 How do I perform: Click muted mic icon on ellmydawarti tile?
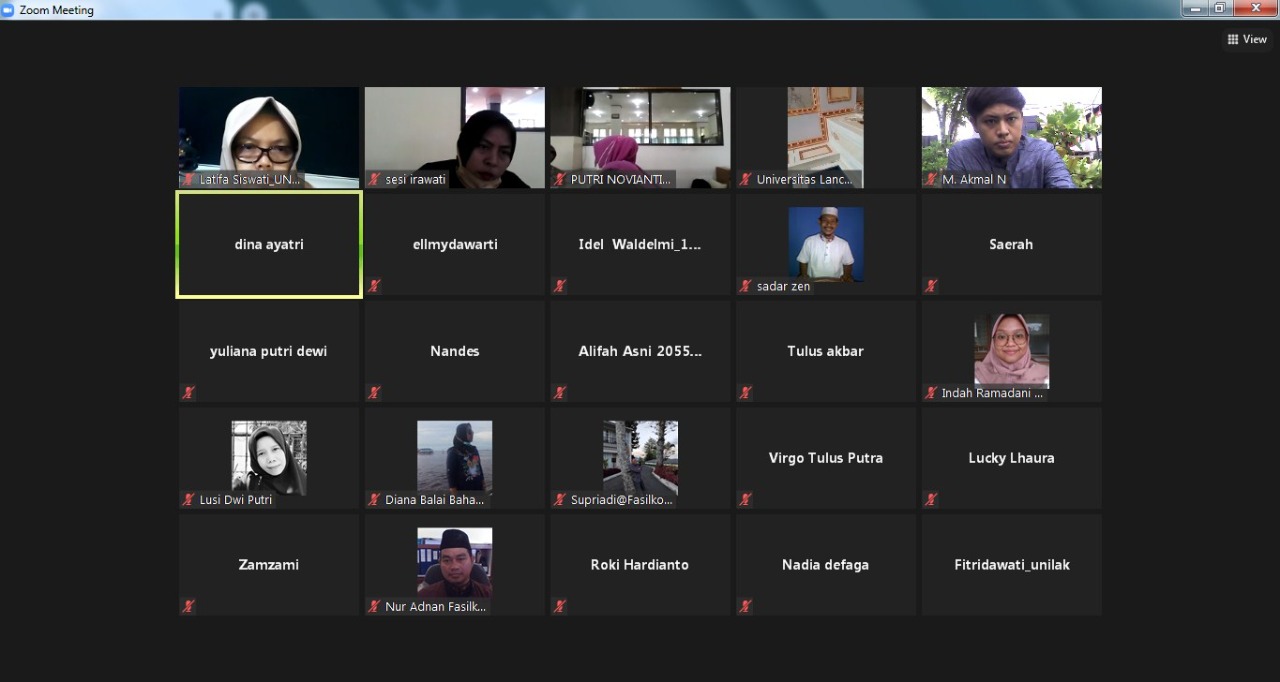click(x=374, y=286)
